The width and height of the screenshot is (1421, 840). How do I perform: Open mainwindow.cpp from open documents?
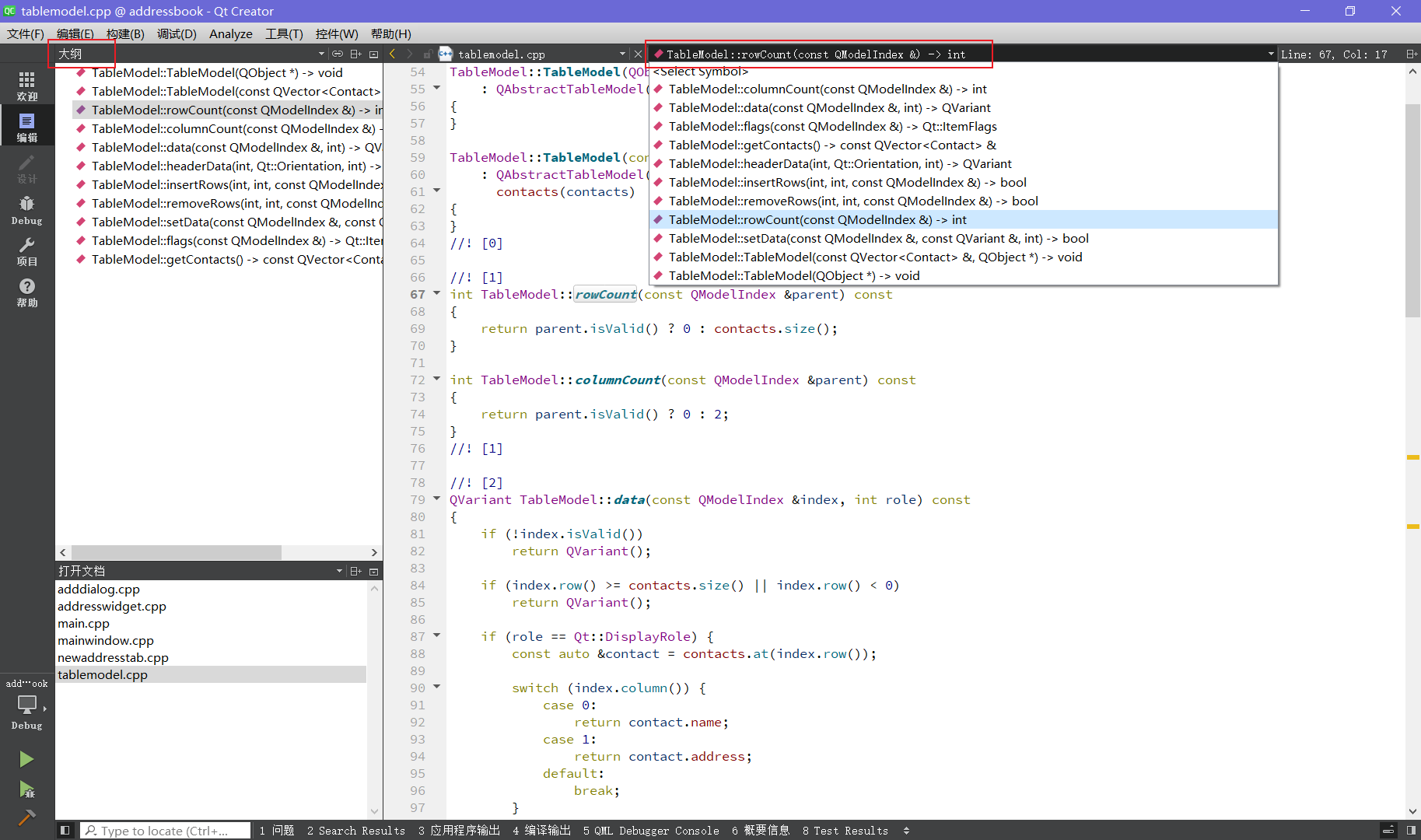106,640
